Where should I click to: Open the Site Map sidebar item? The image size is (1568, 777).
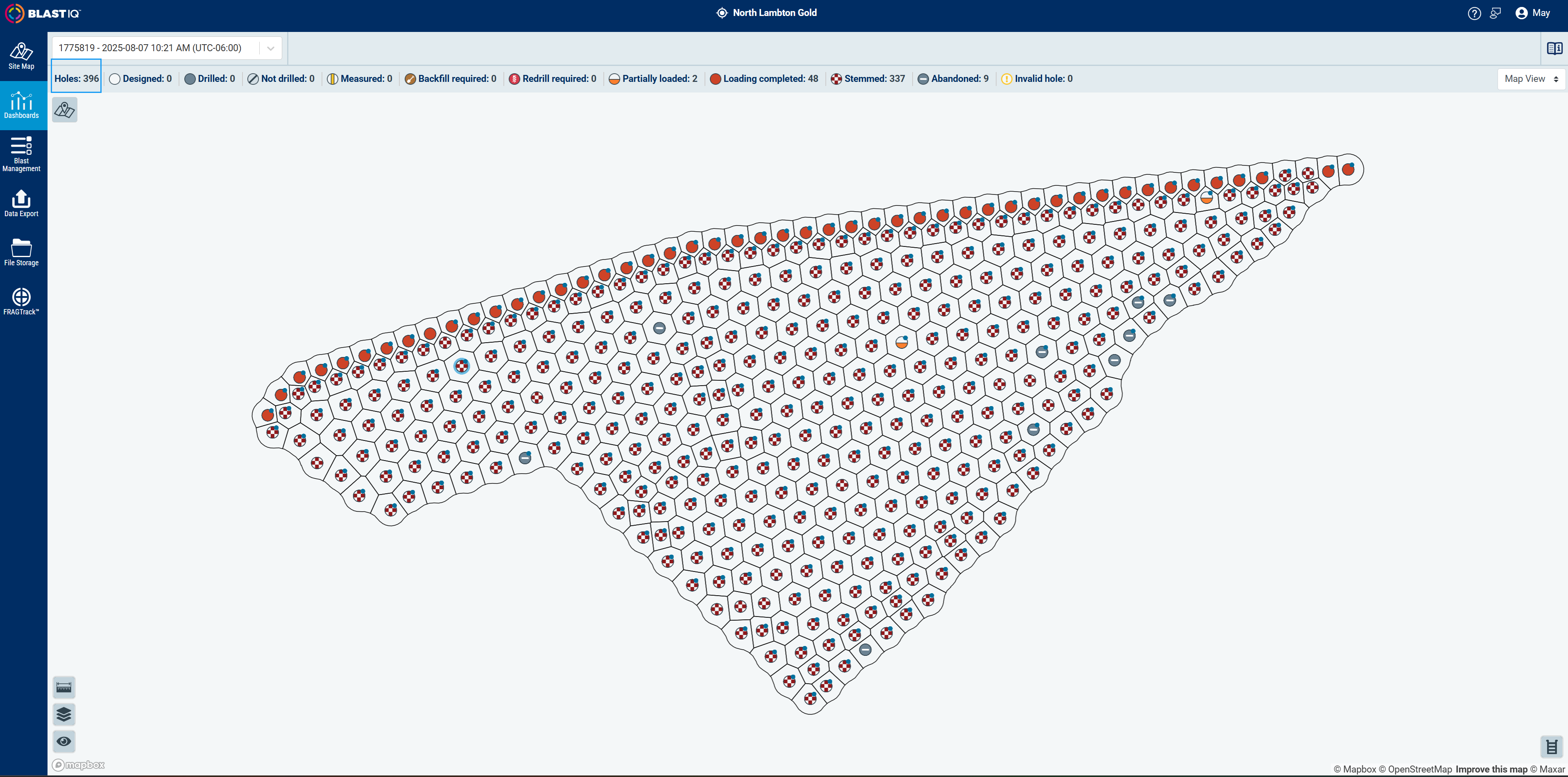click(x=21, y=56)
